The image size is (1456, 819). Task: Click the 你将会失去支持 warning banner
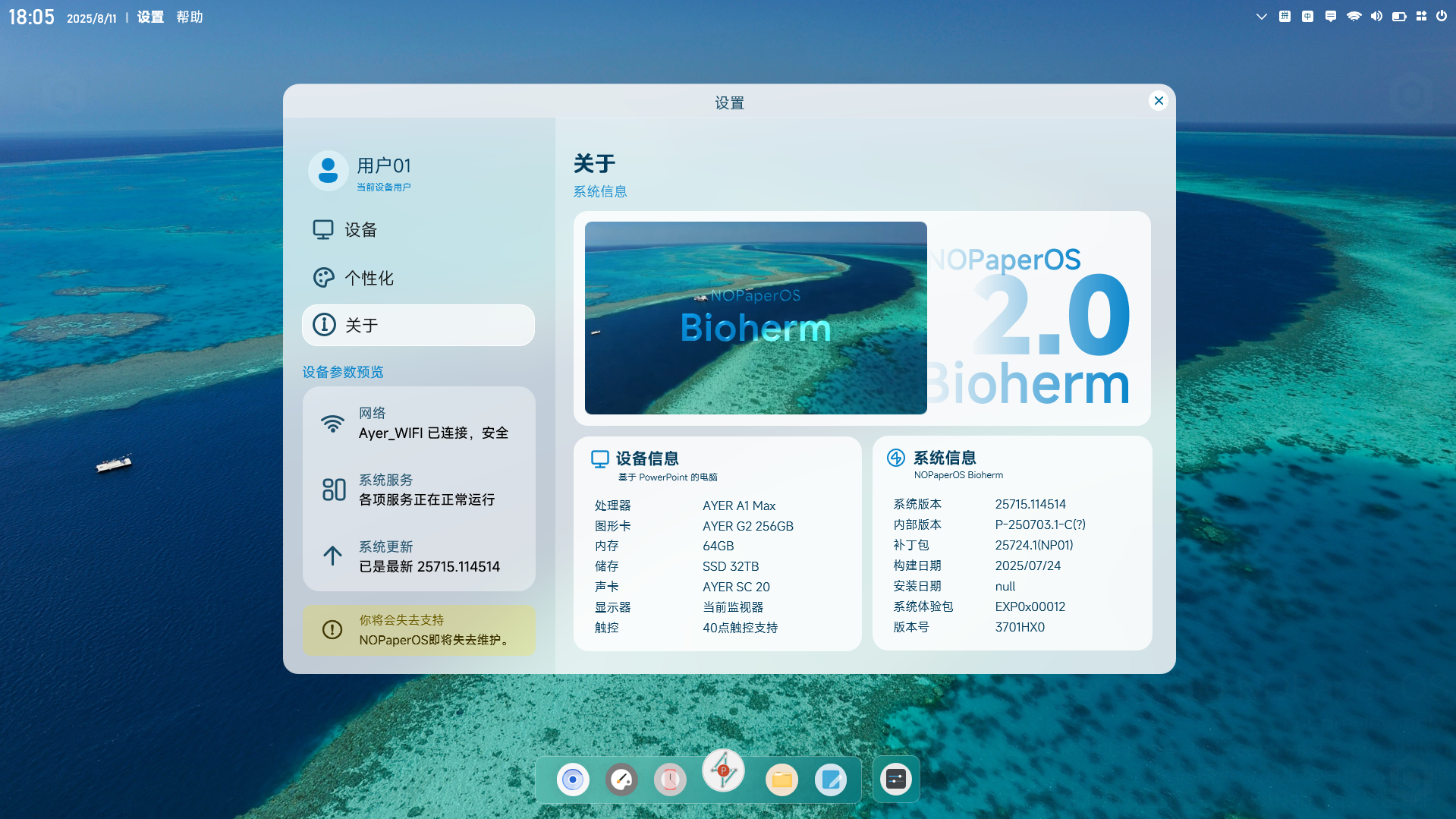[x=419, y=630]
